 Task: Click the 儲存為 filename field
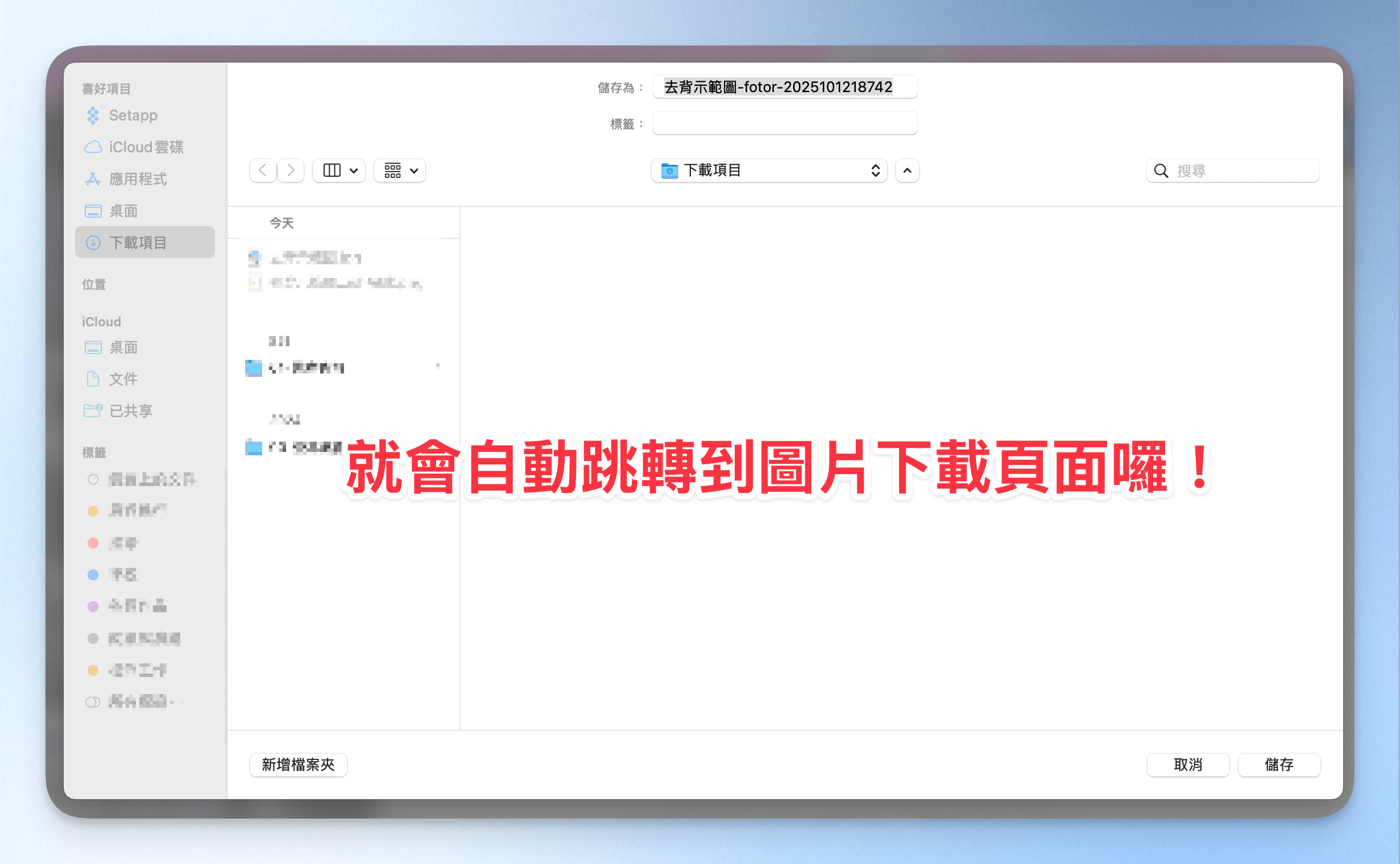pos(784,87)
